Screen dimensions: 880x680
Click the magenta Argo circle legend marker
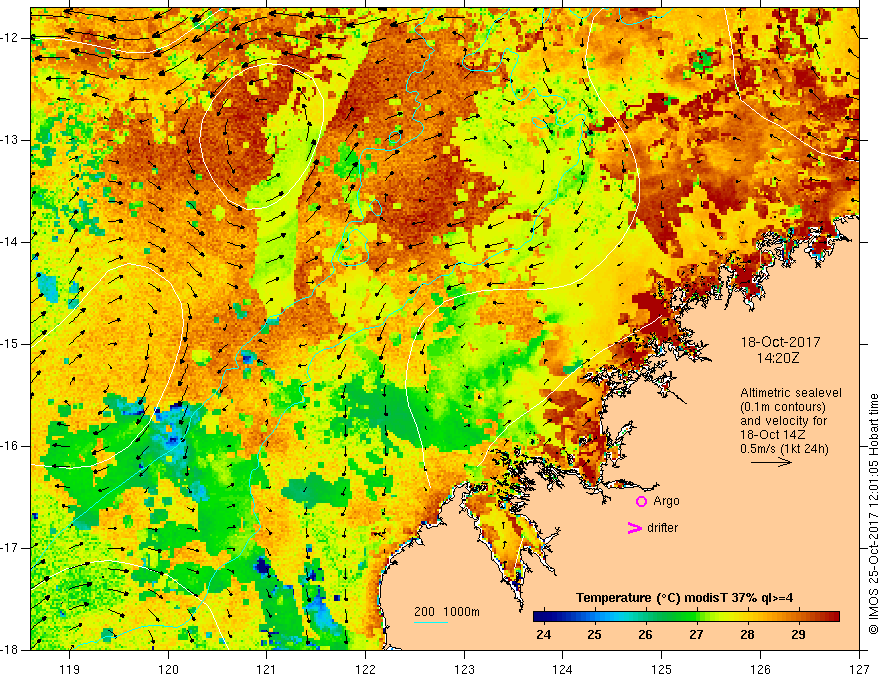point(641,501)
